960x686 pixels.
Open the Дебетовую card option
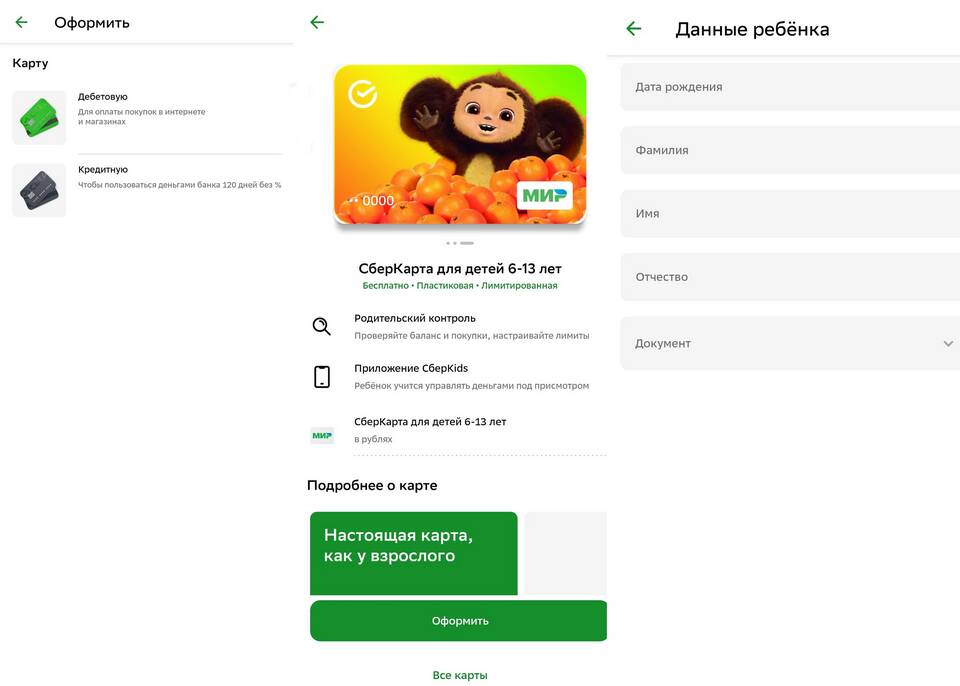click(147, 118)
